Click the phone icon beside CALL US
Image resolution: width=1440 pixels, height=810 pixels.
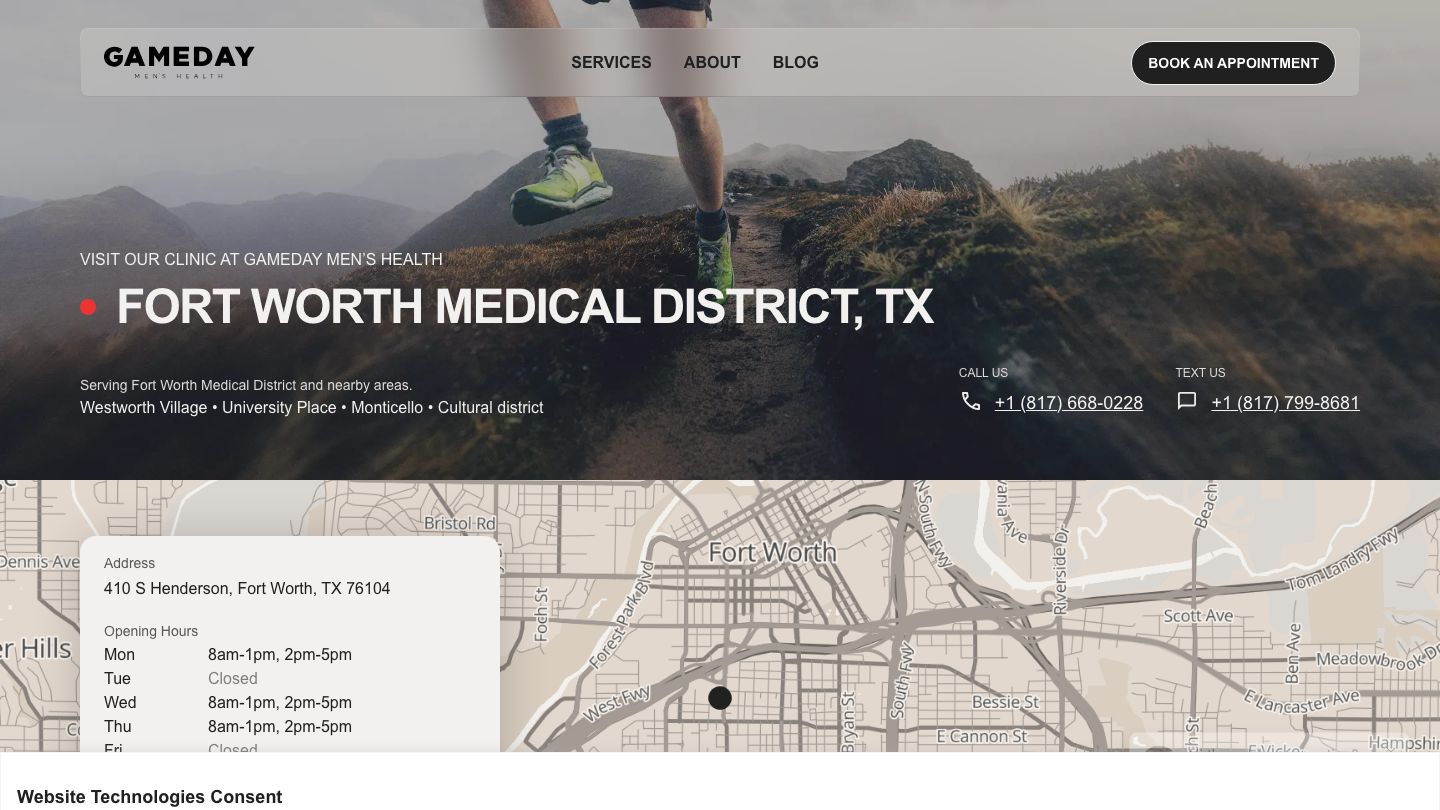tap(970, 400)
